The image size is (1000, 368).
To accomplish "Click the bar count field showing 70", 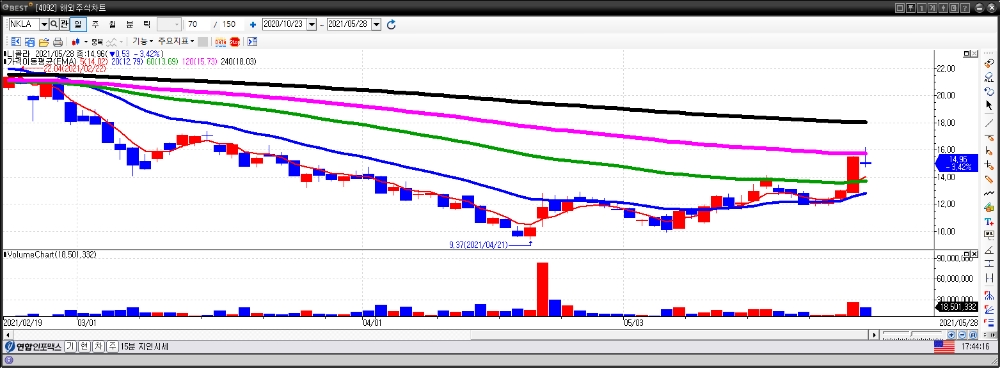I will (198, 24).
